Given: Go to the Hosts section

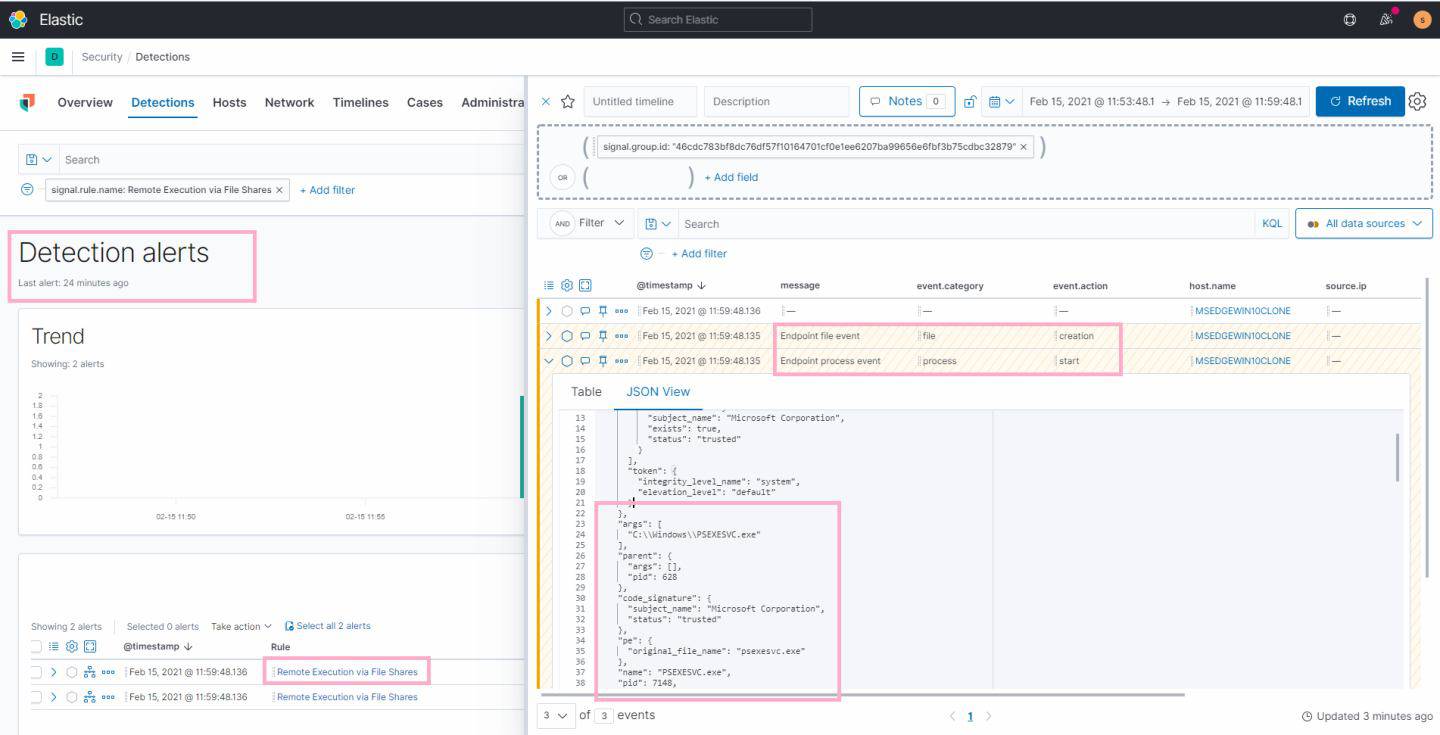Looking at the screenshot, I should 229,102.
